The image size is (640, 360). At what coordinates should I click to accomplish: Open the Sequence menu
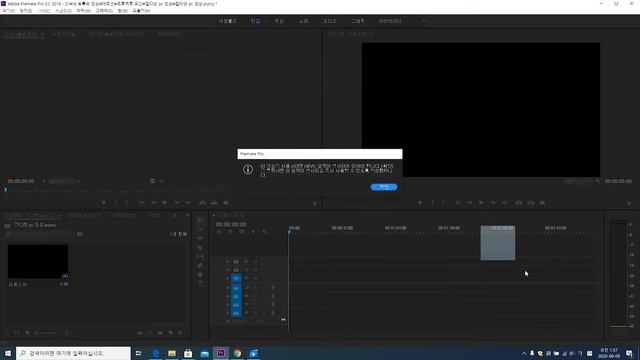[x=63, y=11]
